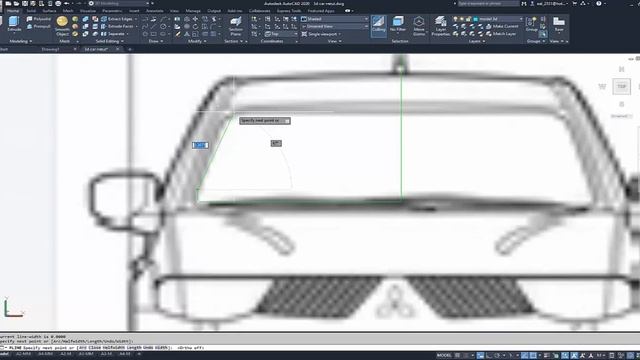The height and width of the screenshot is (360, 640).
Task: Click the Base view tool
Action: tap(559, 24)
